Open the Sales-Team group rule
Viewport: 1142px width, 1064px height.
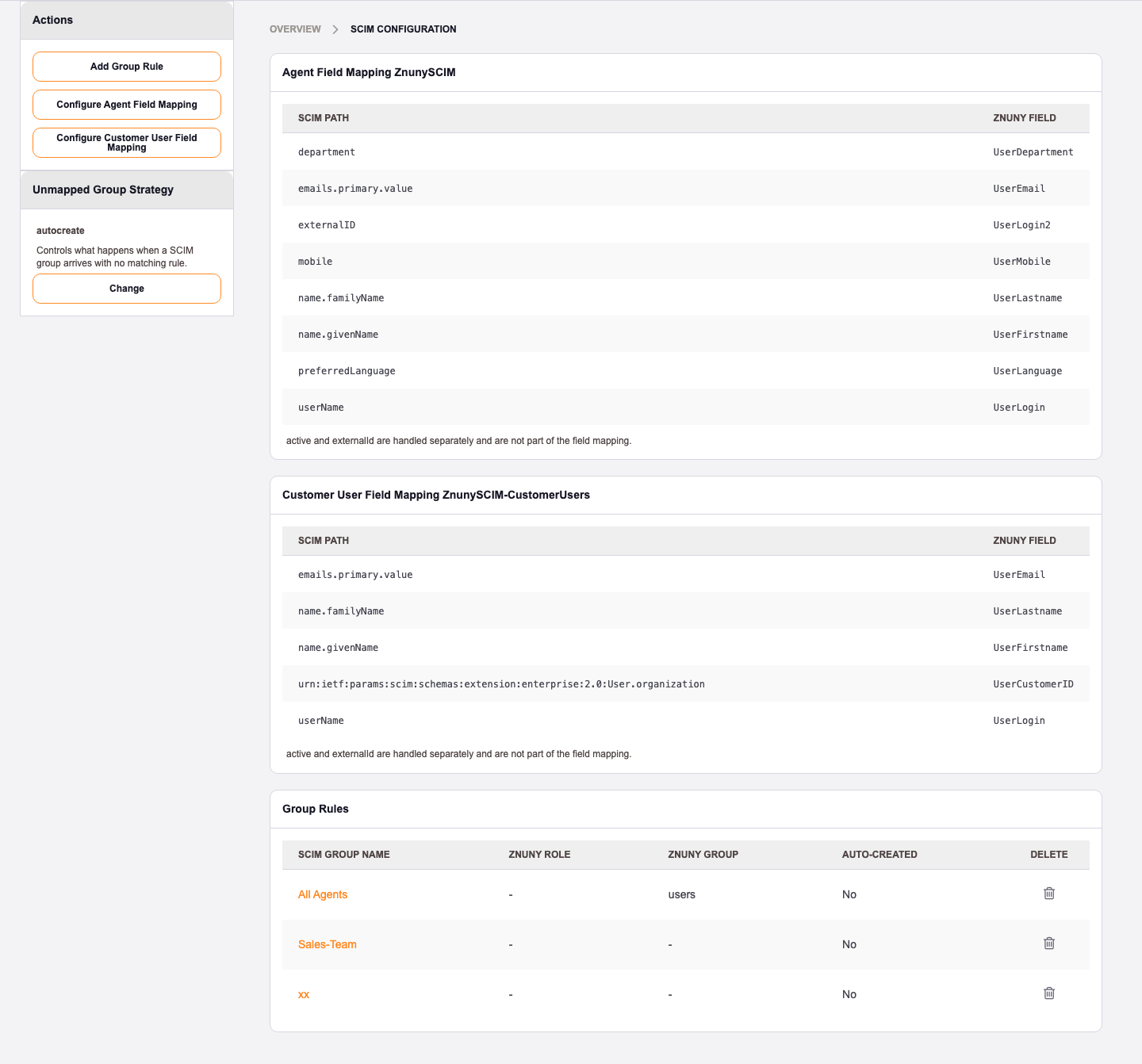coord(328,944)
